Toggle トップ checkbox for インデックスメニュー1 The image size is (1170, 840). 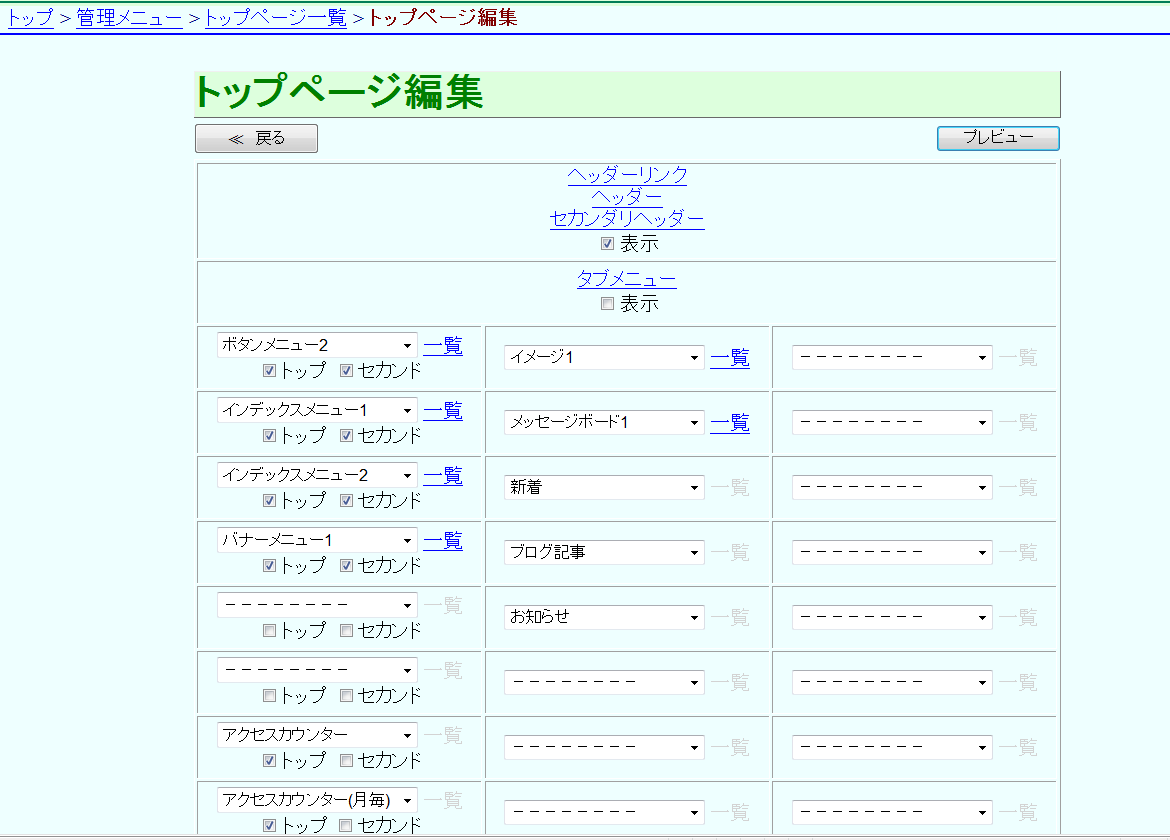[x=269, y=436]
